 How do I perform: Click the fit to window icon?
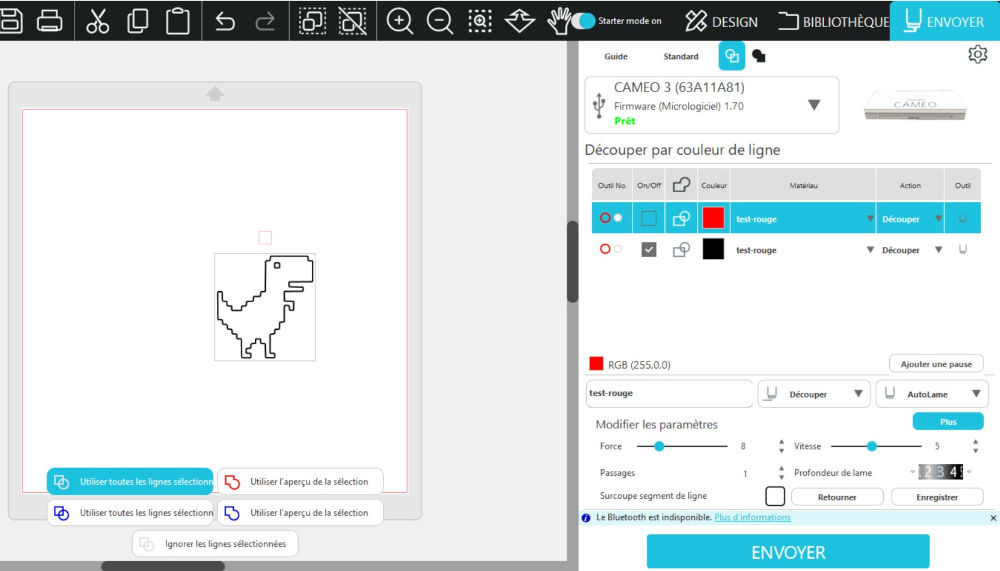pyautogui.click(x=520, y=21)
